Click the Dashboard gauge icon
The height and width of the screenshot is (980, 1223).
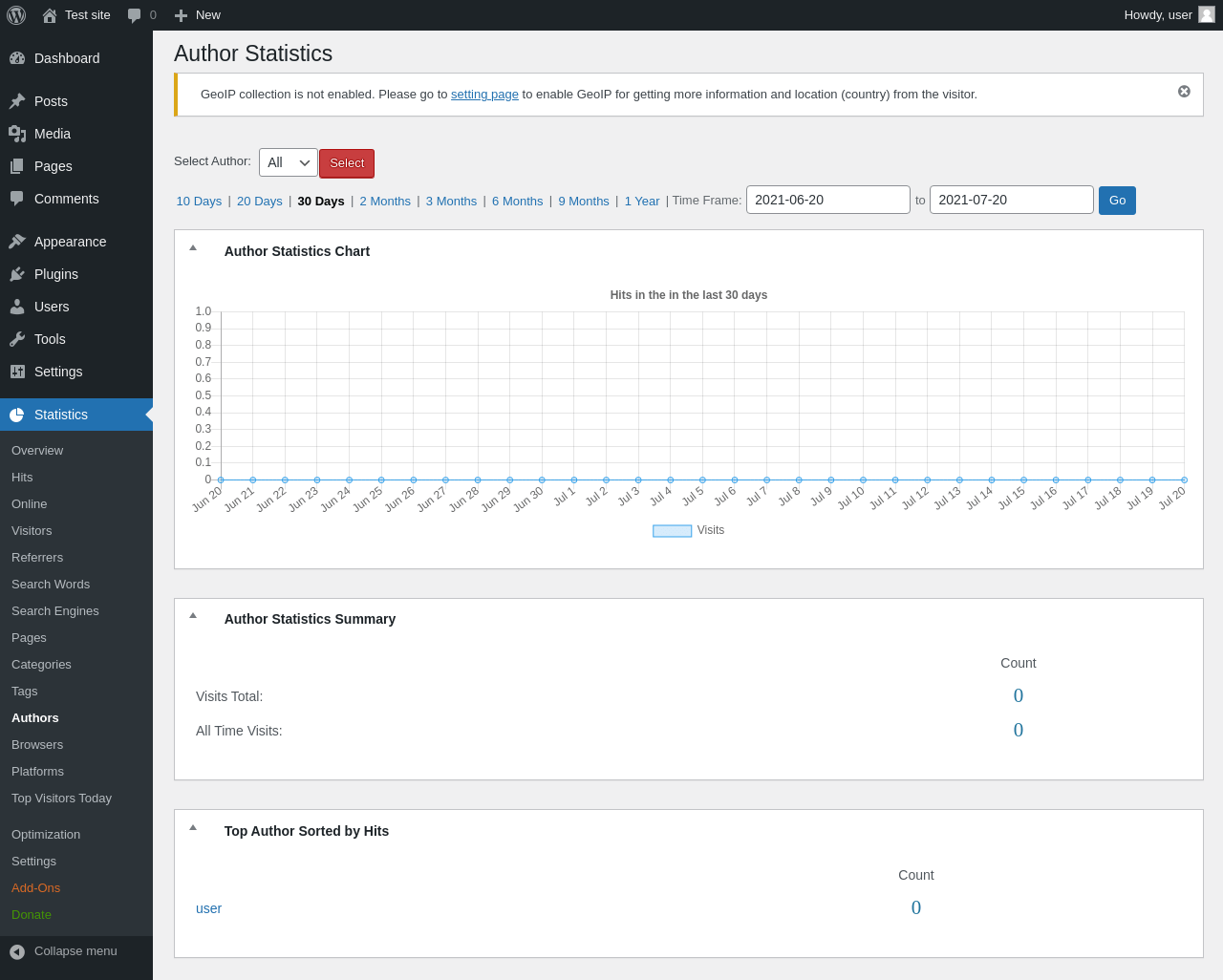[x=17, y=58]
